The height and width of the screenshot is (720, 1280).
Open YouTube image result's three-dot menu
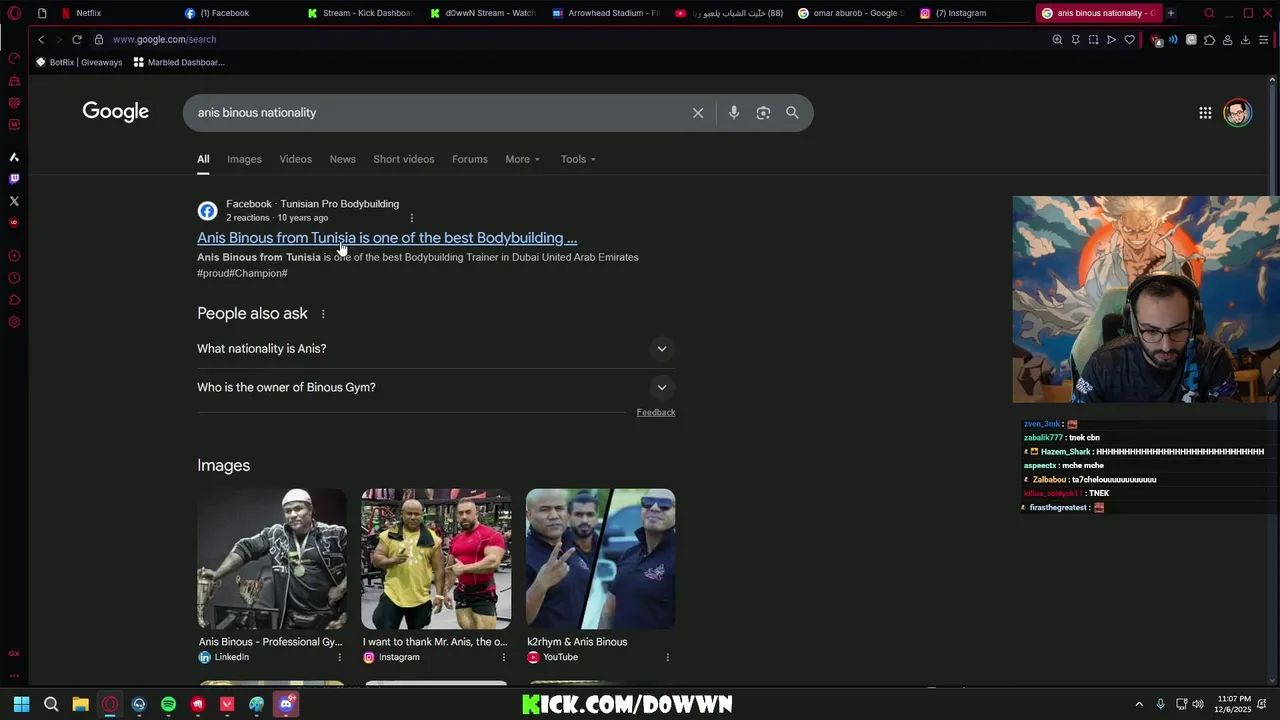coord(667,657)
